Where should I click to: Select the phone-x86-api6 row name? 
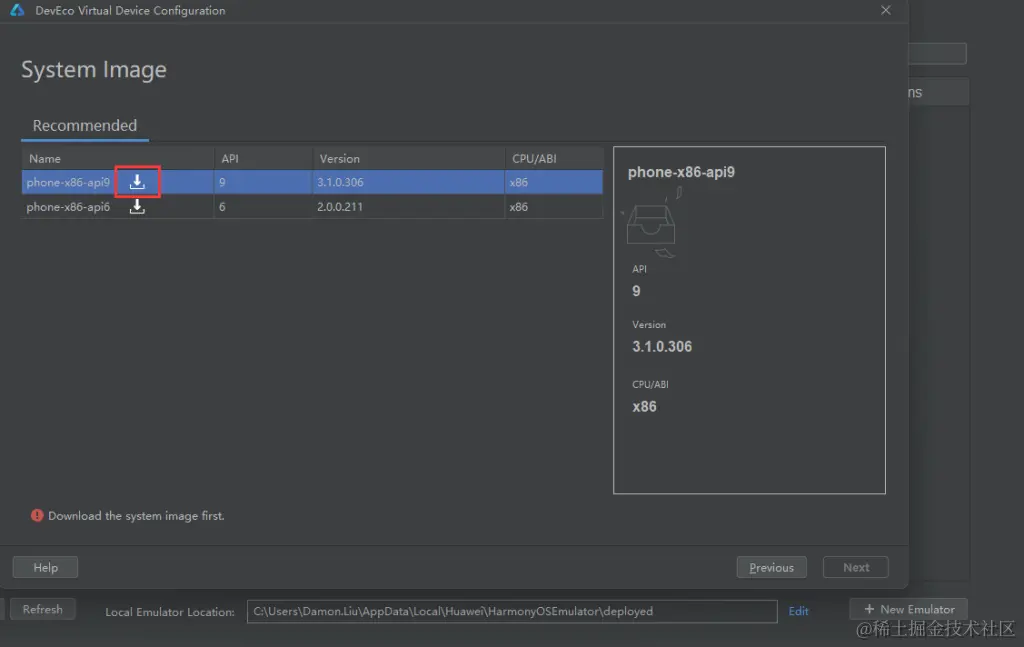(68, 207)
